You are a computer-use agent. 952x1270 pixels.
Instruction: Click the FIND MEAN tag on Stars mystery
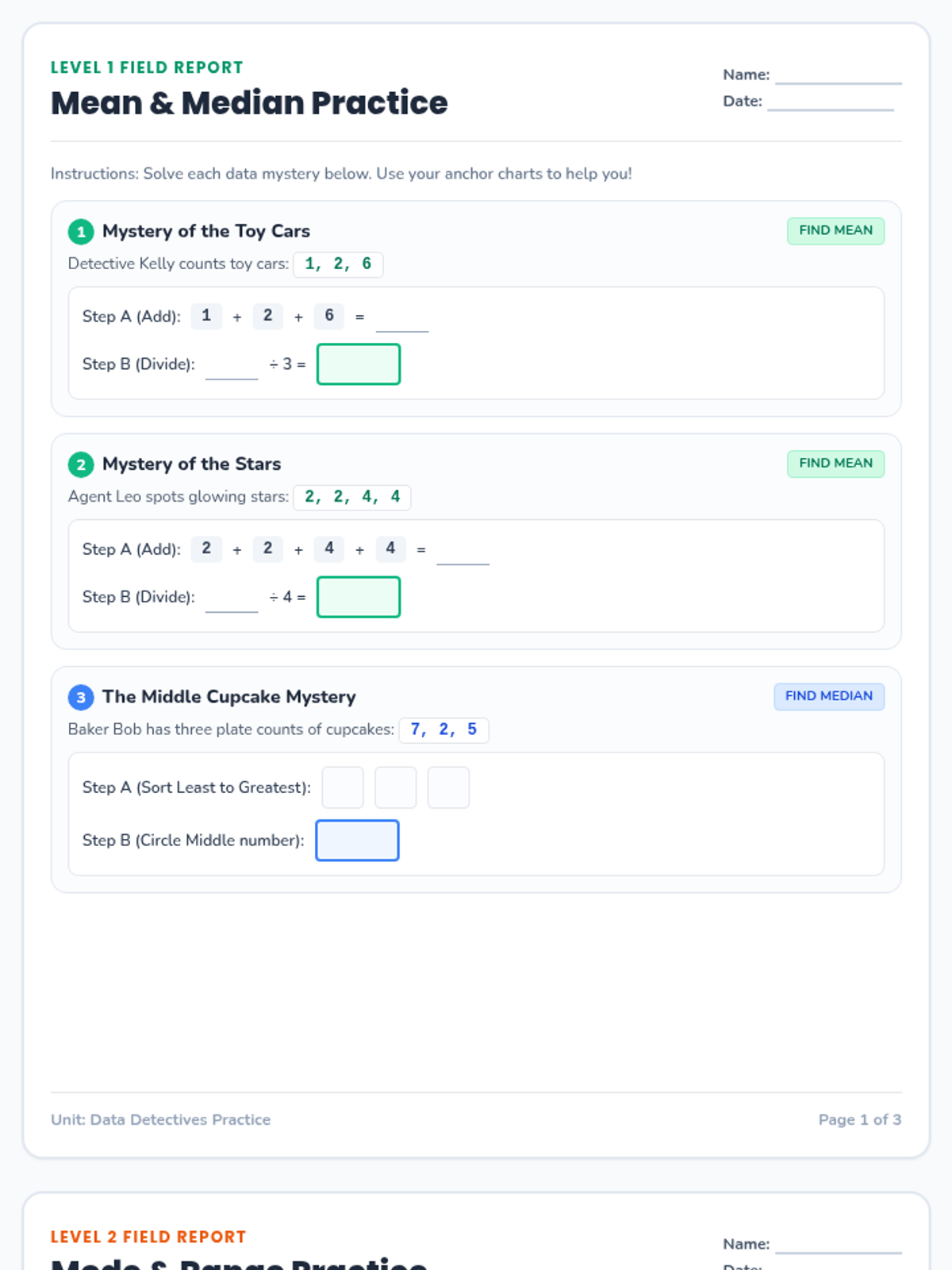[835, 464]
